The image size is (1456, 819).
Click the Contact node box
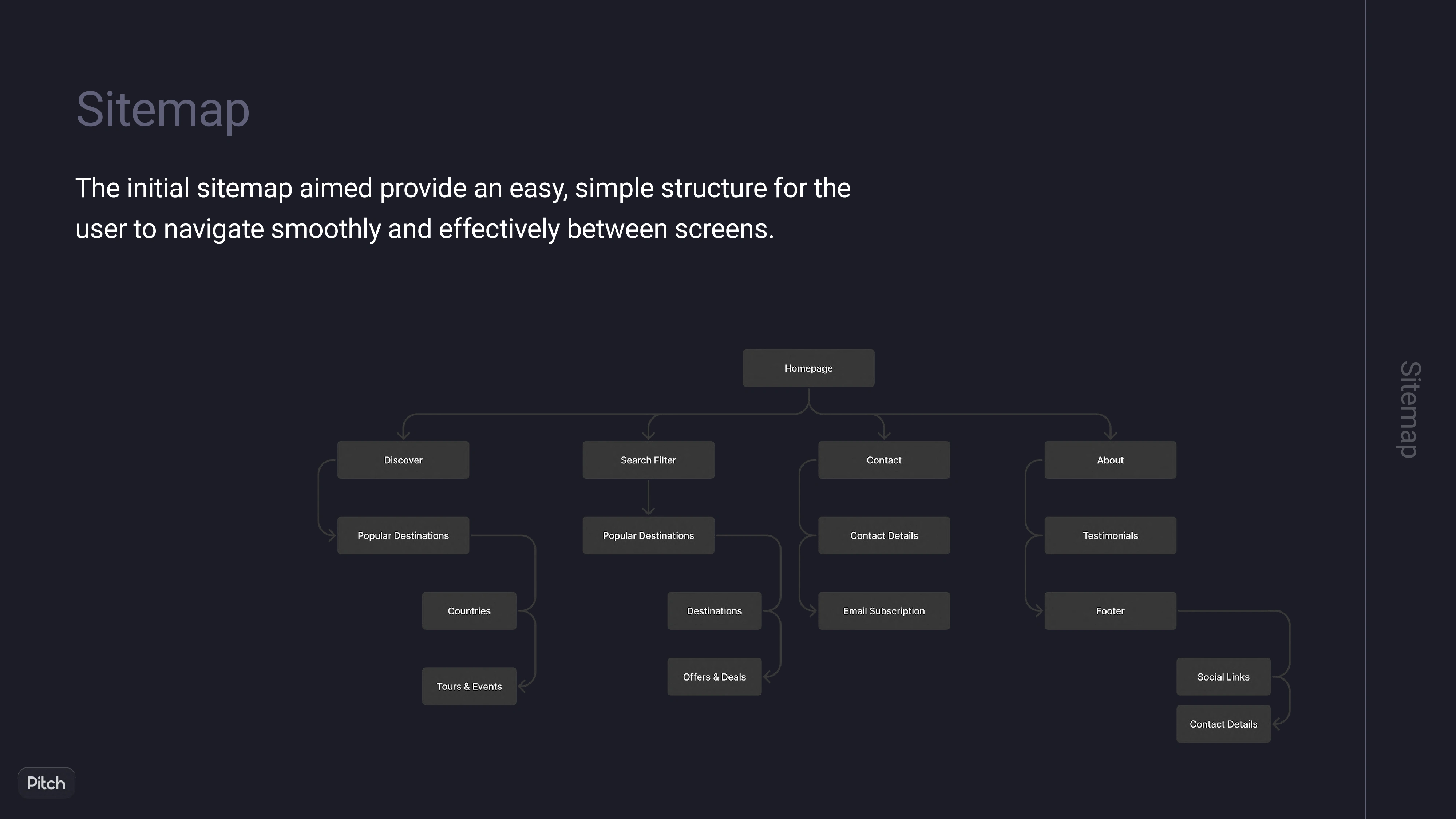coord(884,460)
